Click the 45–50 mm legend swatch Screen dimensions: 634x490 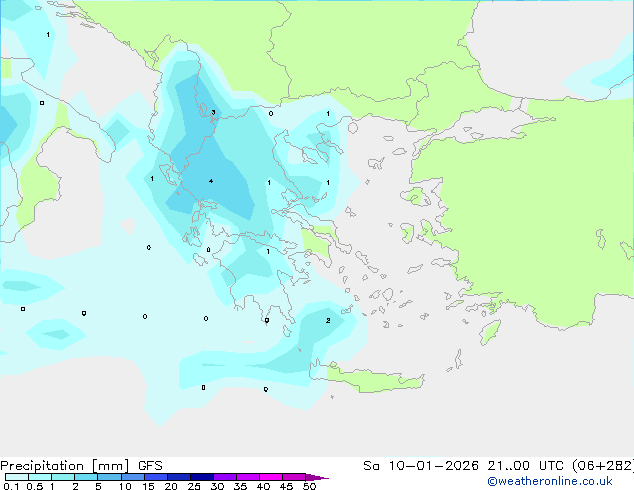click(x=294, y=477)
